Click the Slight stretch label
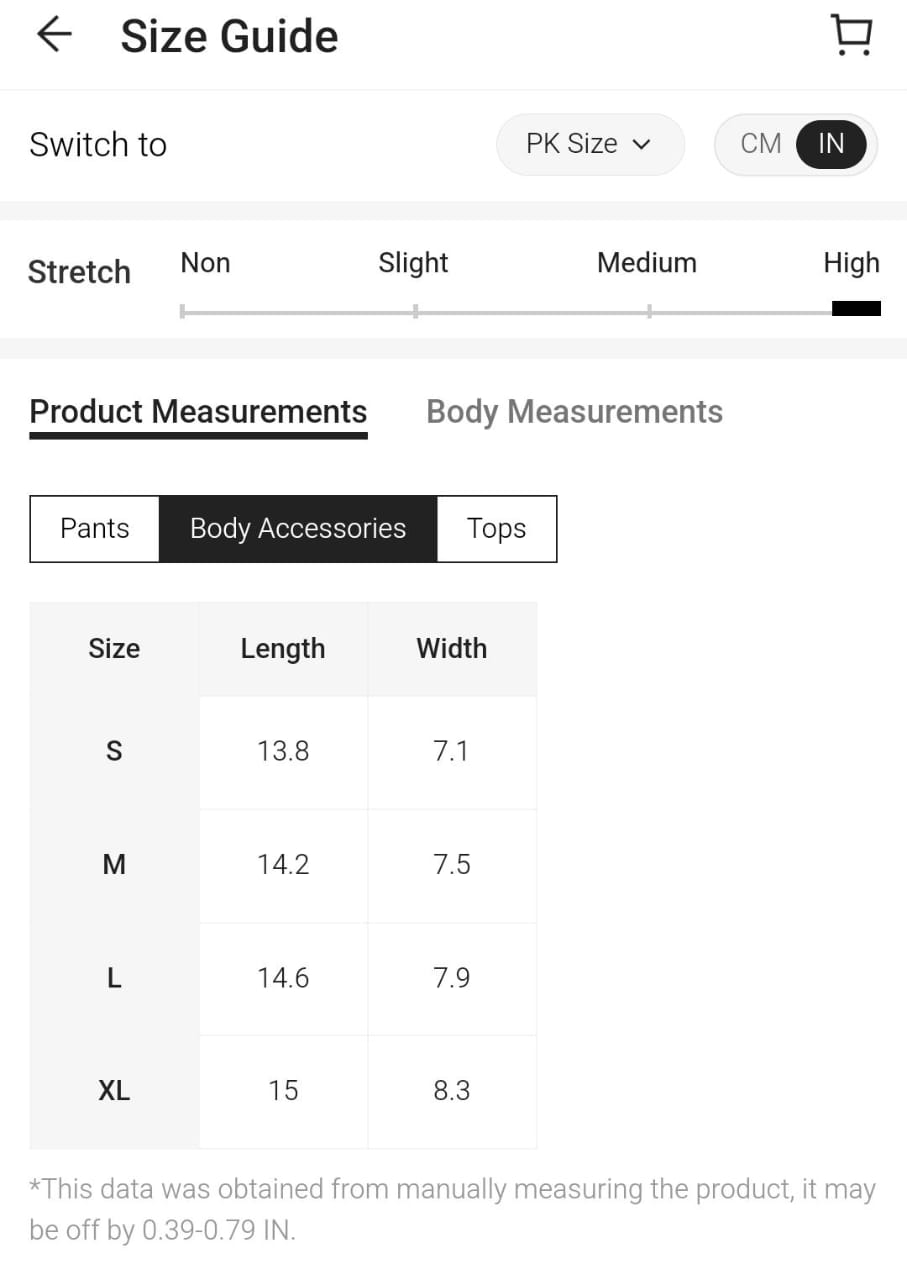 click(413, 263)
